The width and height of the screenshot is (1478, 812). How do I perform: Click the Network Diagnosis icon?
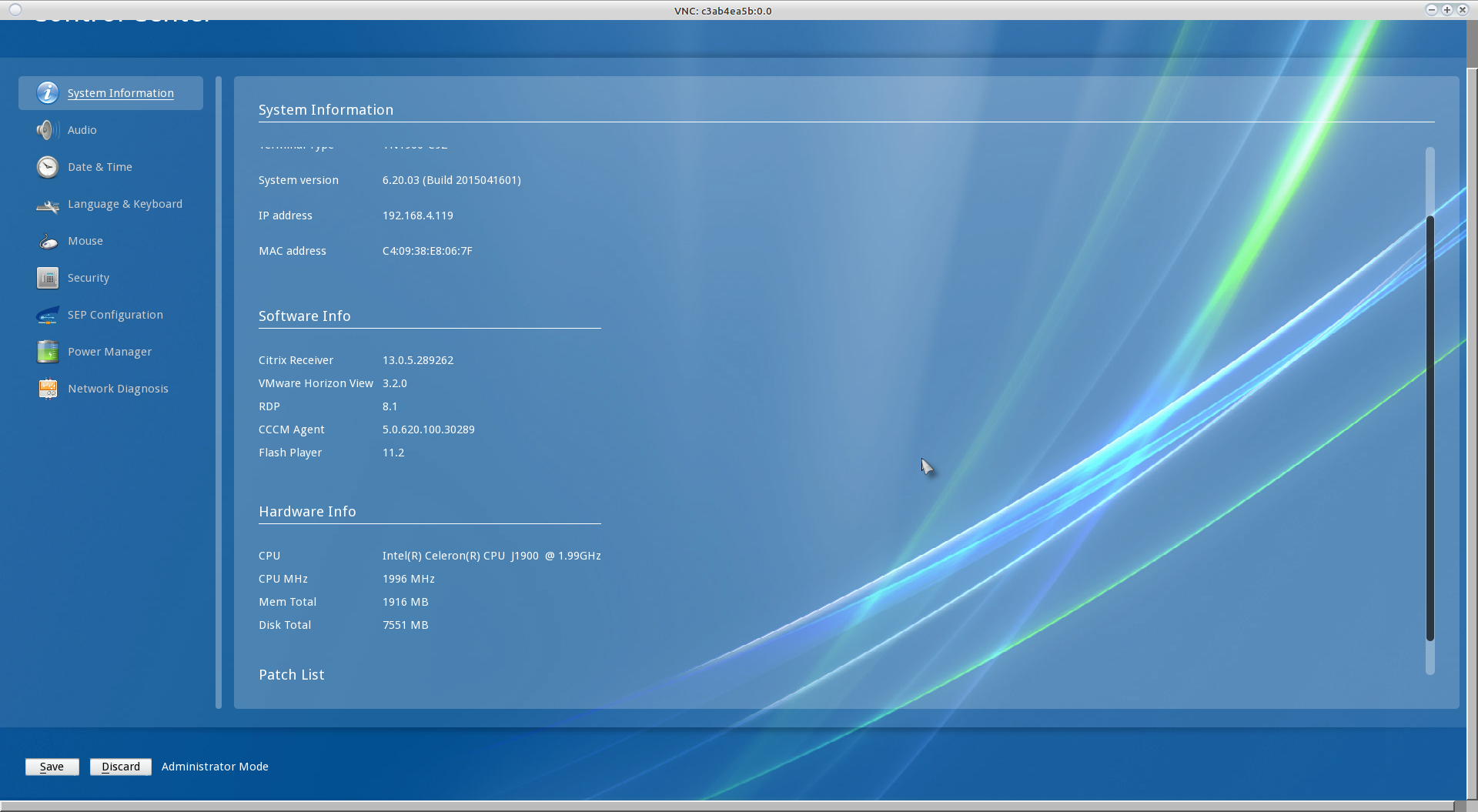pyautogui.click(x=48, y=389)
